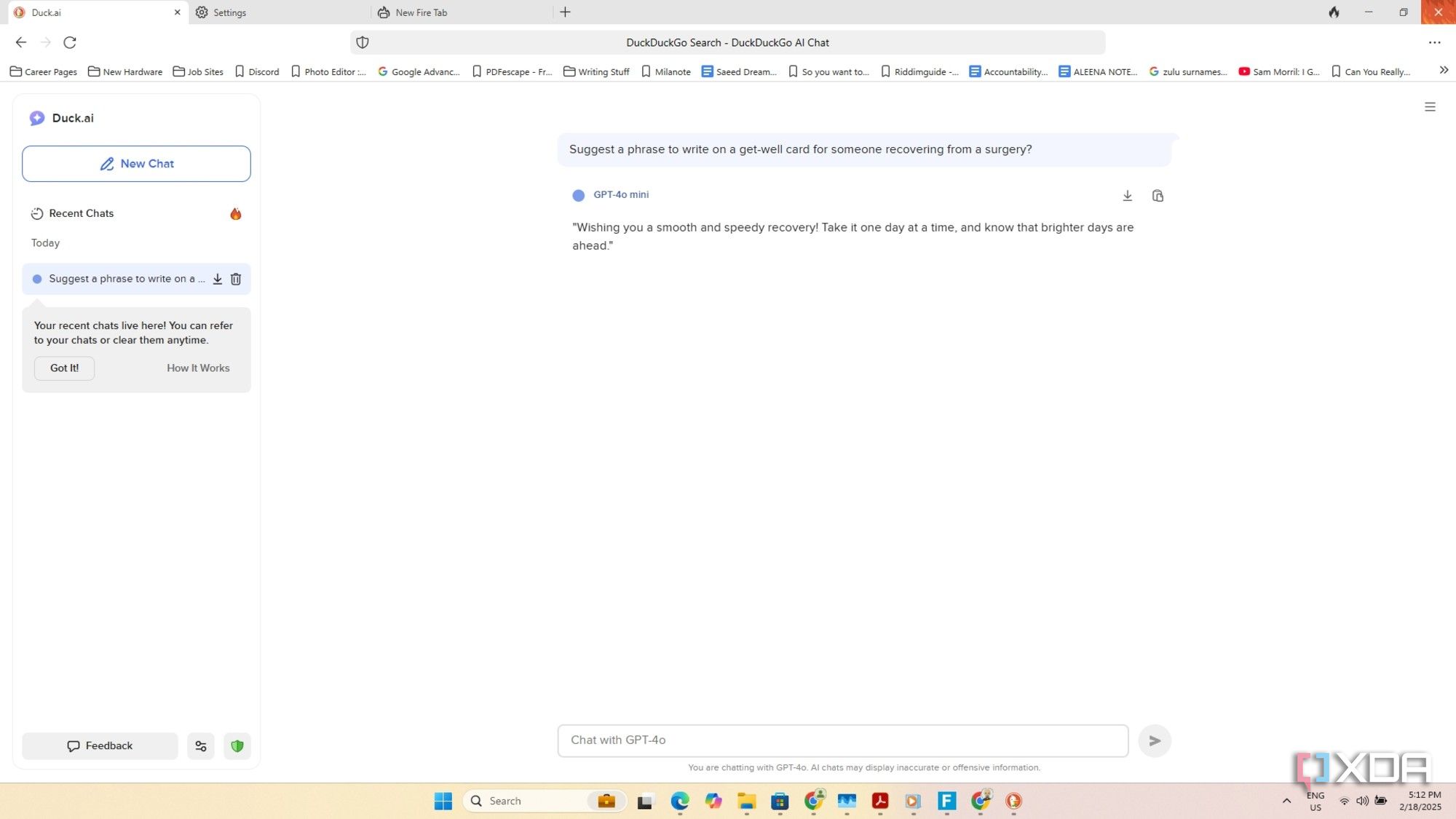1456x819 pixels.
Task: Open the browser three-dot menu
Action: 1434,42
